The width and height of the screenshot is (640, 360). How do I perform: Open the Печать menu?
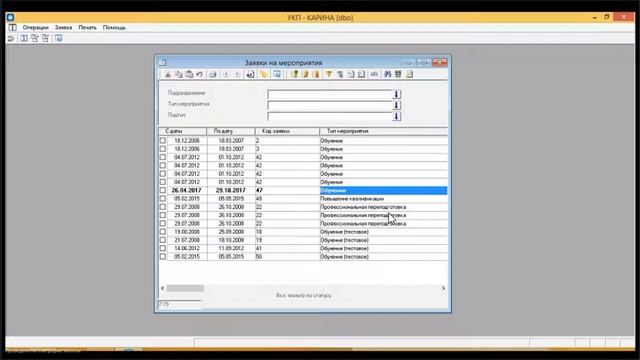click(x=87, y=27)
